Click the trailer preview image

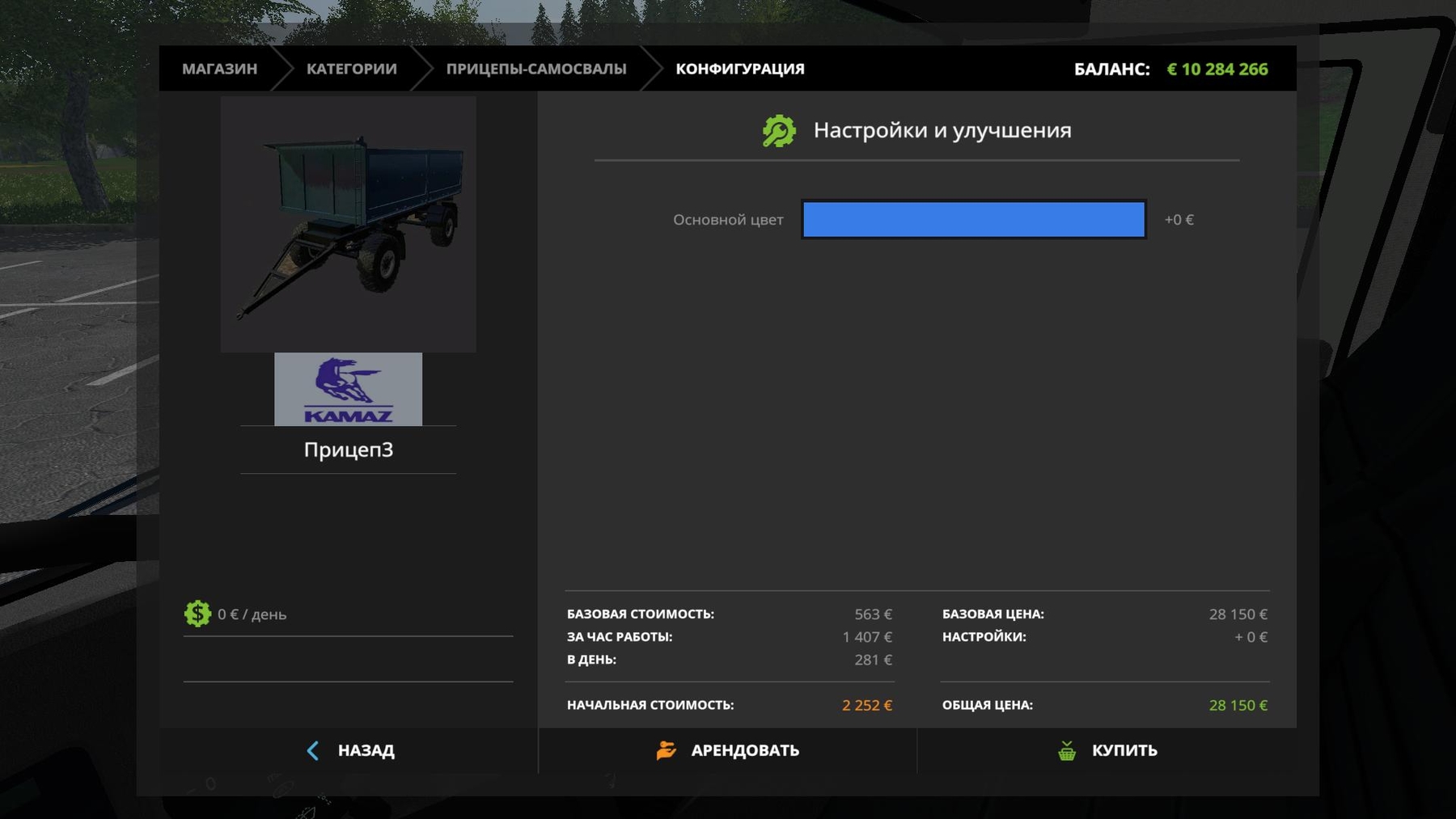(x=348, y=224)
